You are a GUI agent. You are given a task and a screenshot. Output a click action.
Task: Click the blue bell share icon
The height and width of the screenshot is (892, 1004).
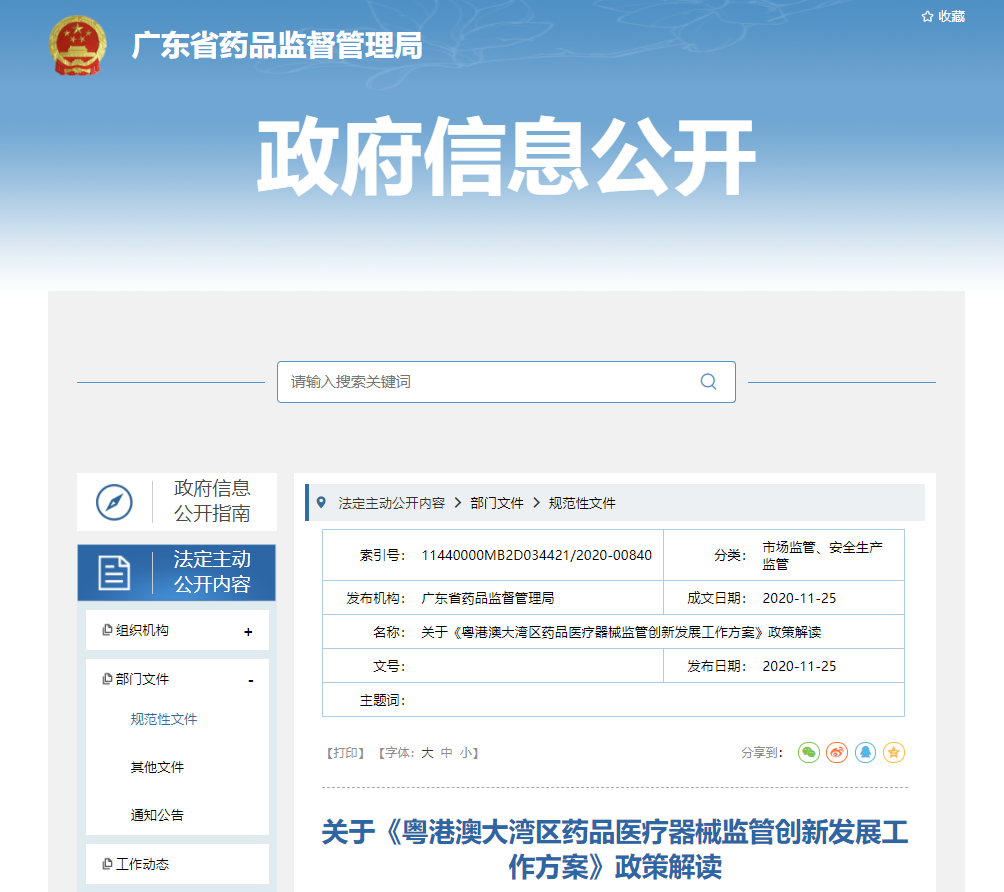pos(865,753)
